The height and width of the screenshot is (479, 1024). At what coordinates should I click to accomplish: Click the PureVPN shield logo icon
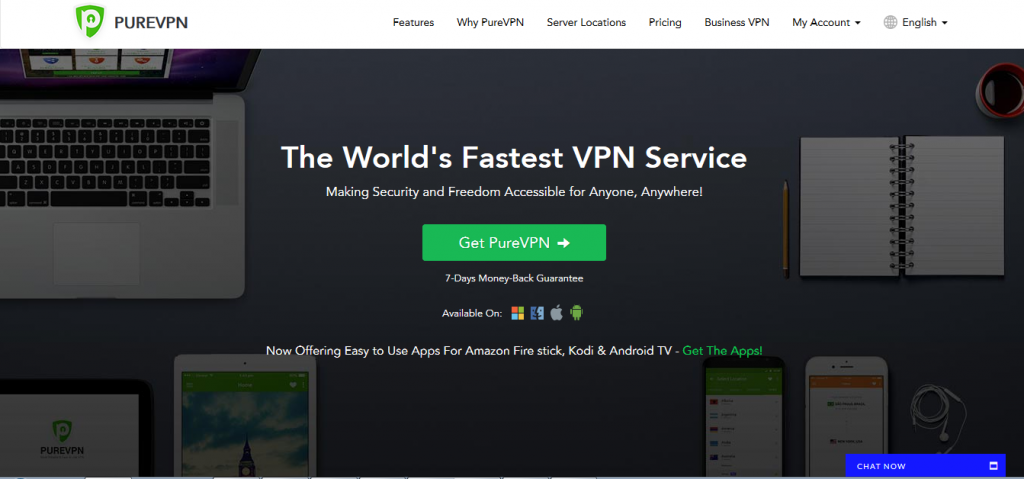[92, 23]
